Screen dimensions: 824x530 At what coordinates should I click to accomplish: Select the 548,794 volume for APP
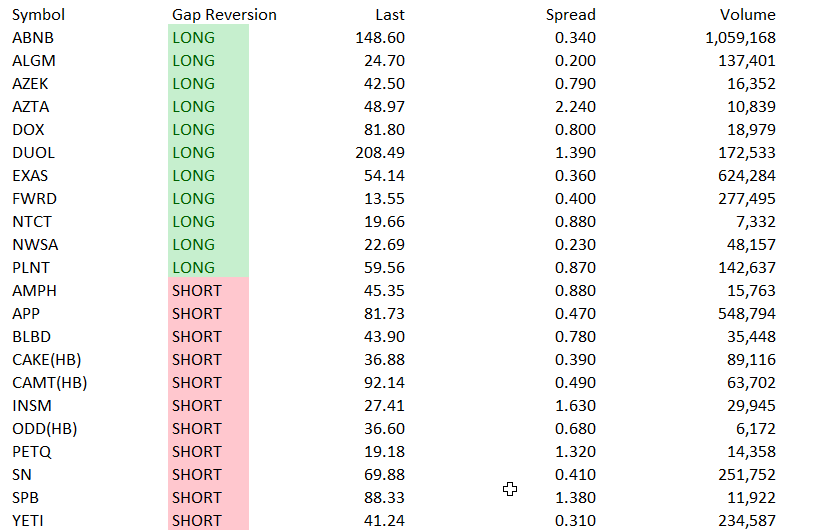click(x=747, y=314)
